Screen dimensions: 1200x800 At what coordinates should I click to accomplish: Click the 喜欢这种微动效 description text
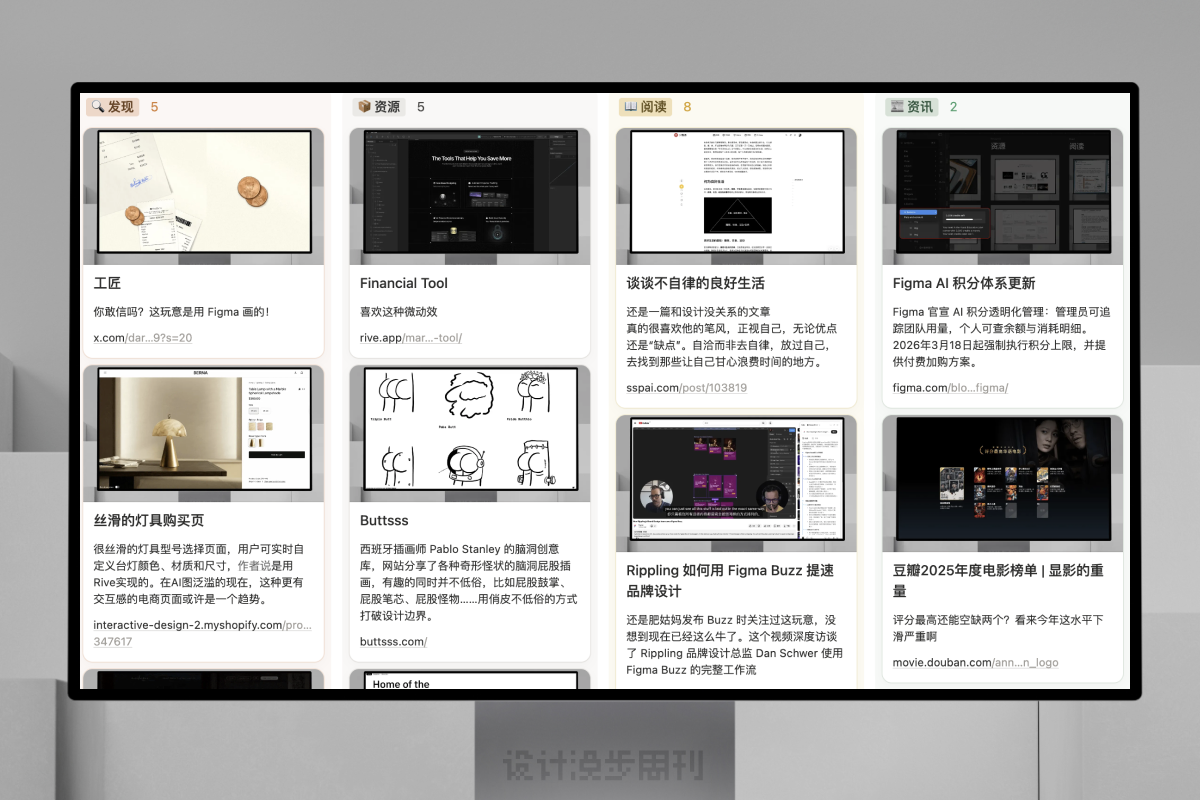tap(399, 312)
